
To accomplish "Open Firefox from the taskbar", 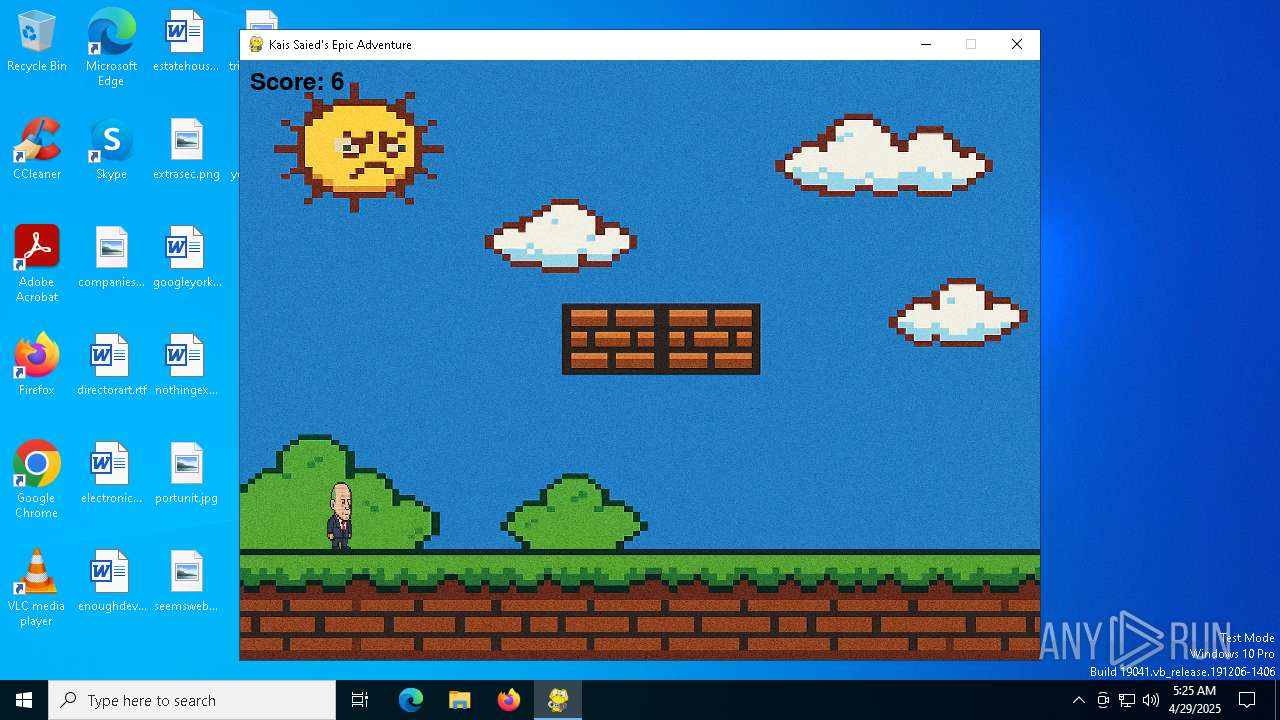I will (509, 700).
